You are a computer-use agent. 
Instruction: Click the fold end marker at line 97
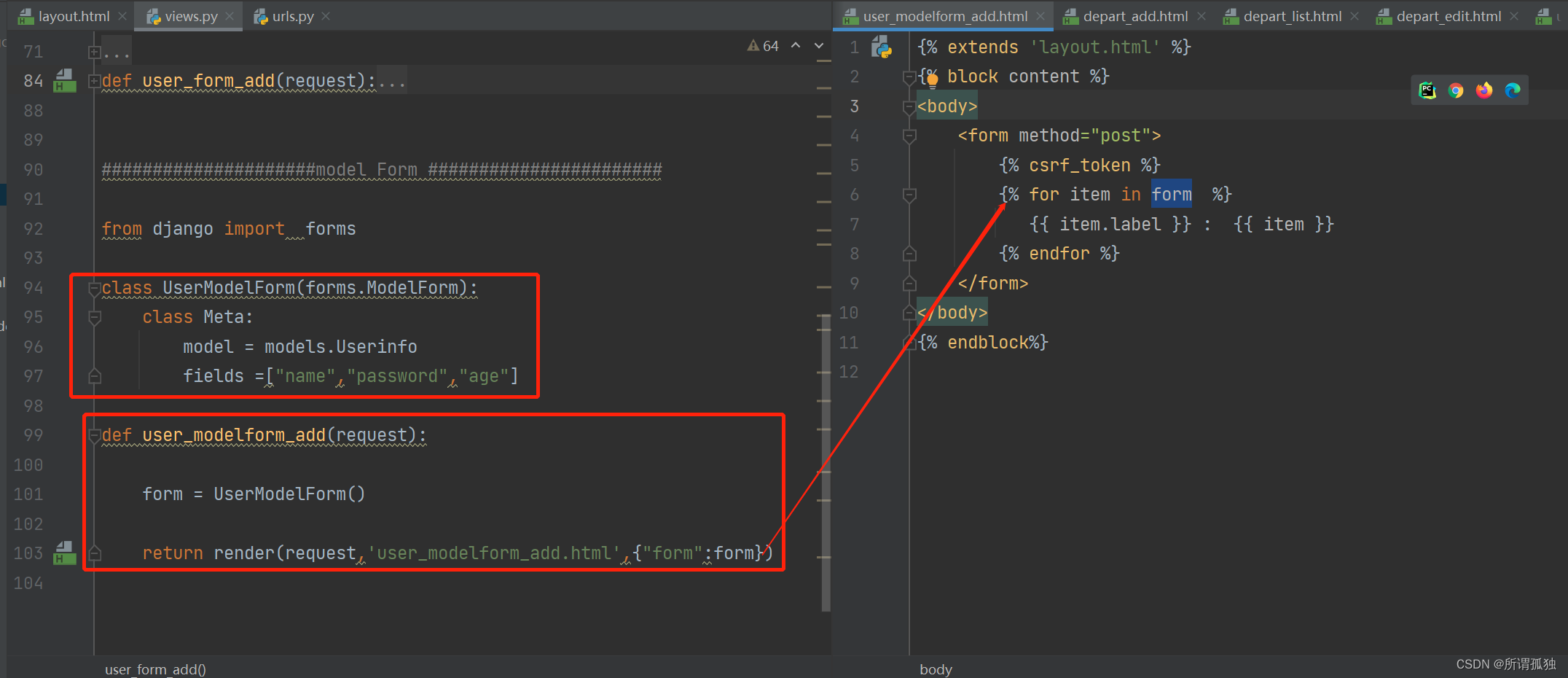94,376
